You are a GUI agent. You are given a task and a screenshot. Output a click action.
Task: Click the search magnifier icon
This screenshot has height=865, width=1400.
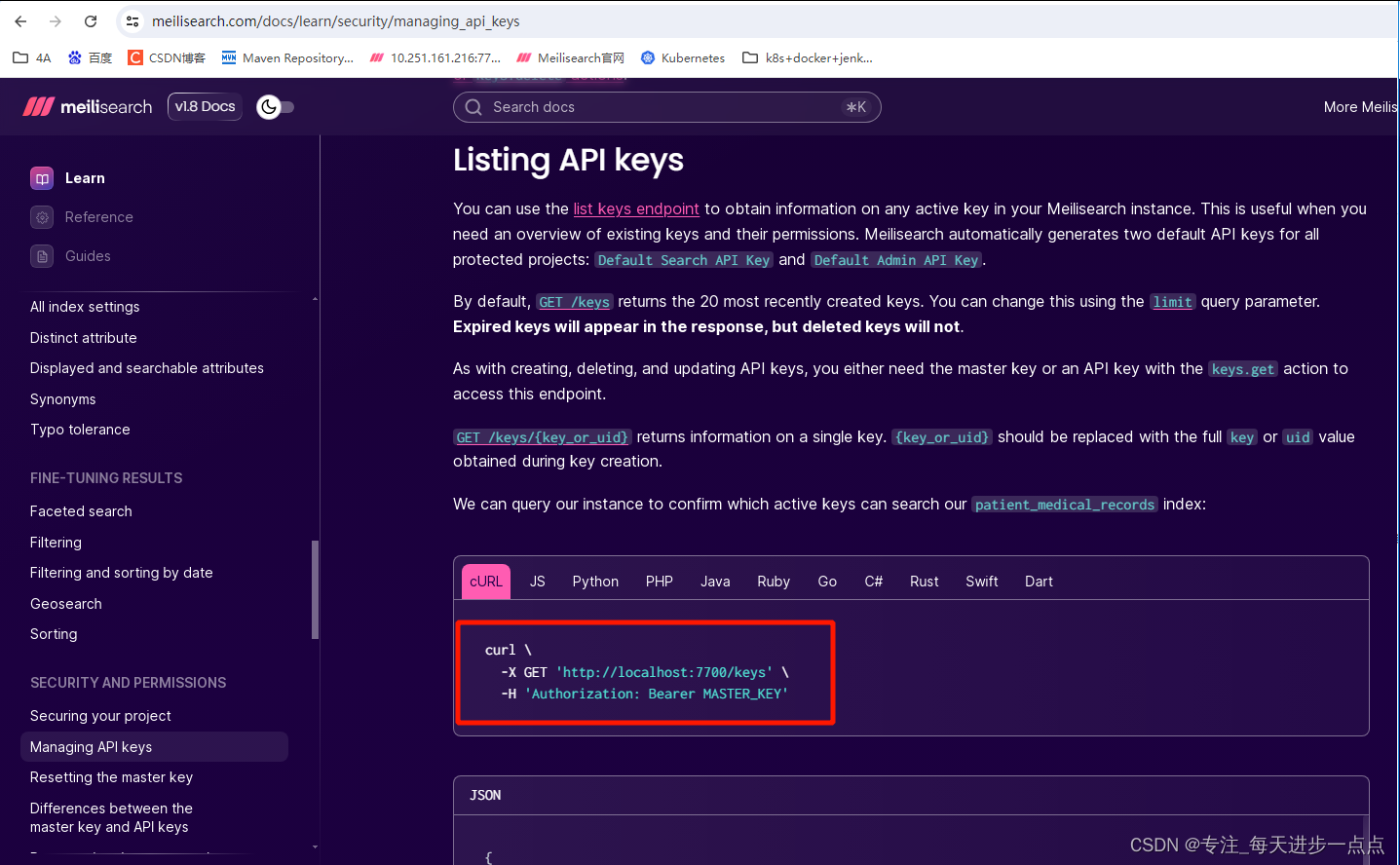(473, 107)
